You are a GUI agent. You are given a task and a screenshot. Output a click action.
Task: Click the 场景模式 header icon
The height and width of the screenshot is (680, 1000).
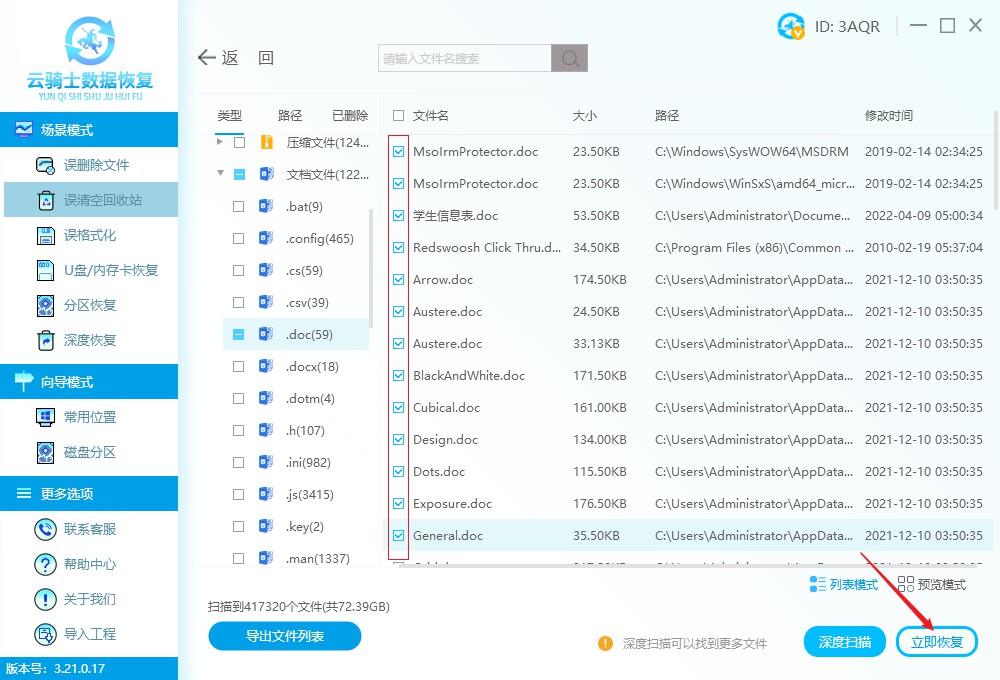click(24, 129)
